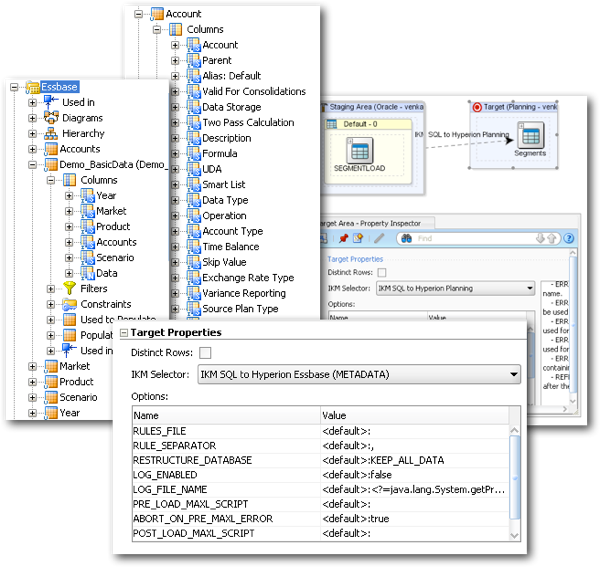600x567 pixels.
Task: Click the help question mark icon
Action: 569,238
